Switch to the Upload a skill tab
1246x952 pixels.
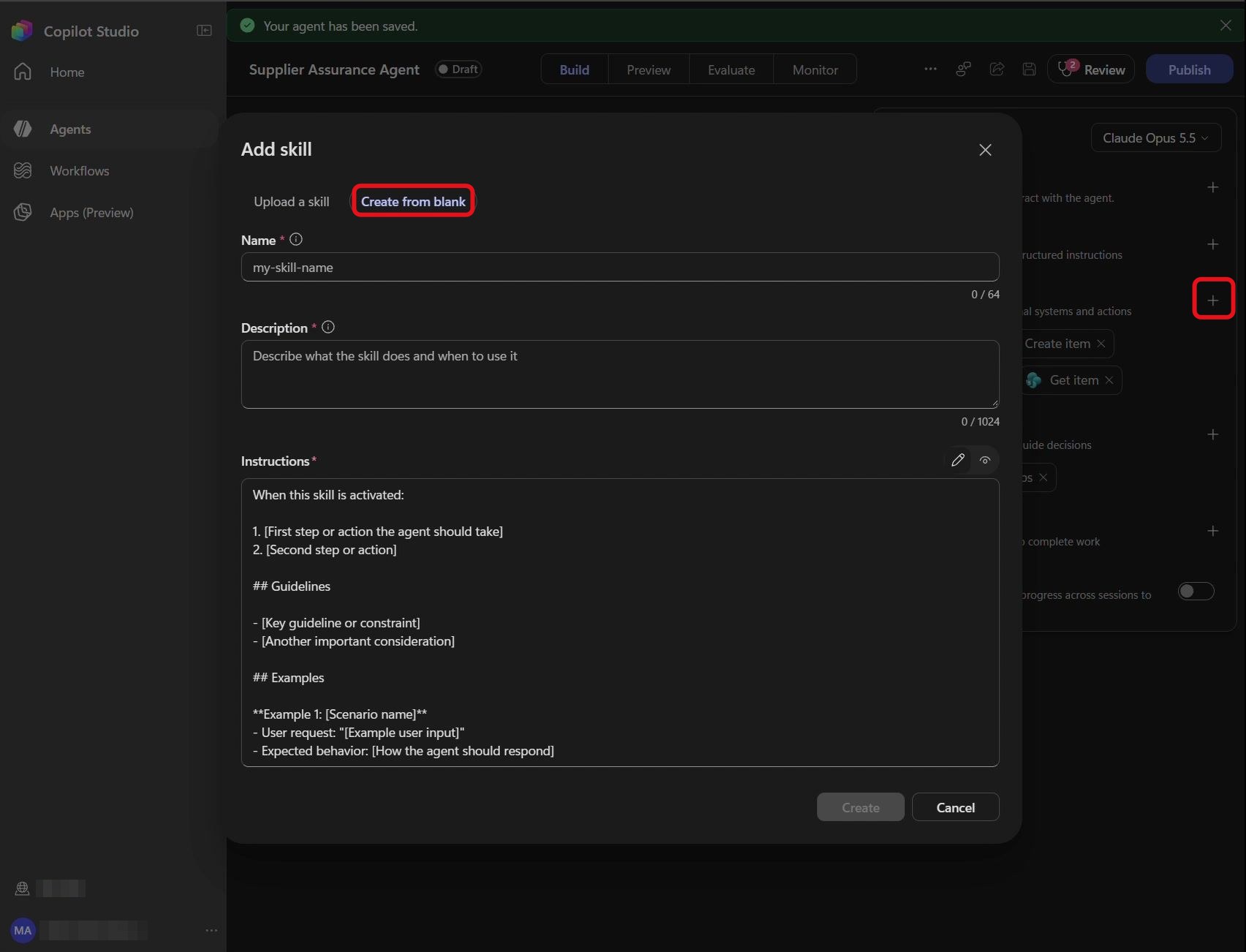tap(291, 202)
